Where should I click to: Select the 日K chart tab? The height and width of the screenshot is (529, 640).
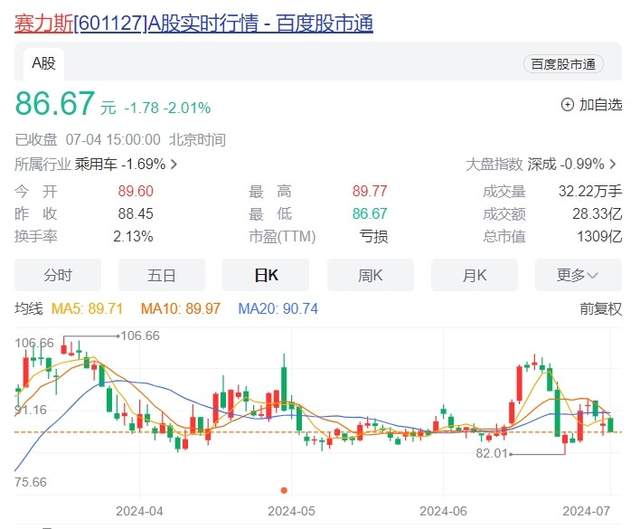pyautogui.click(x=266, y=275)
